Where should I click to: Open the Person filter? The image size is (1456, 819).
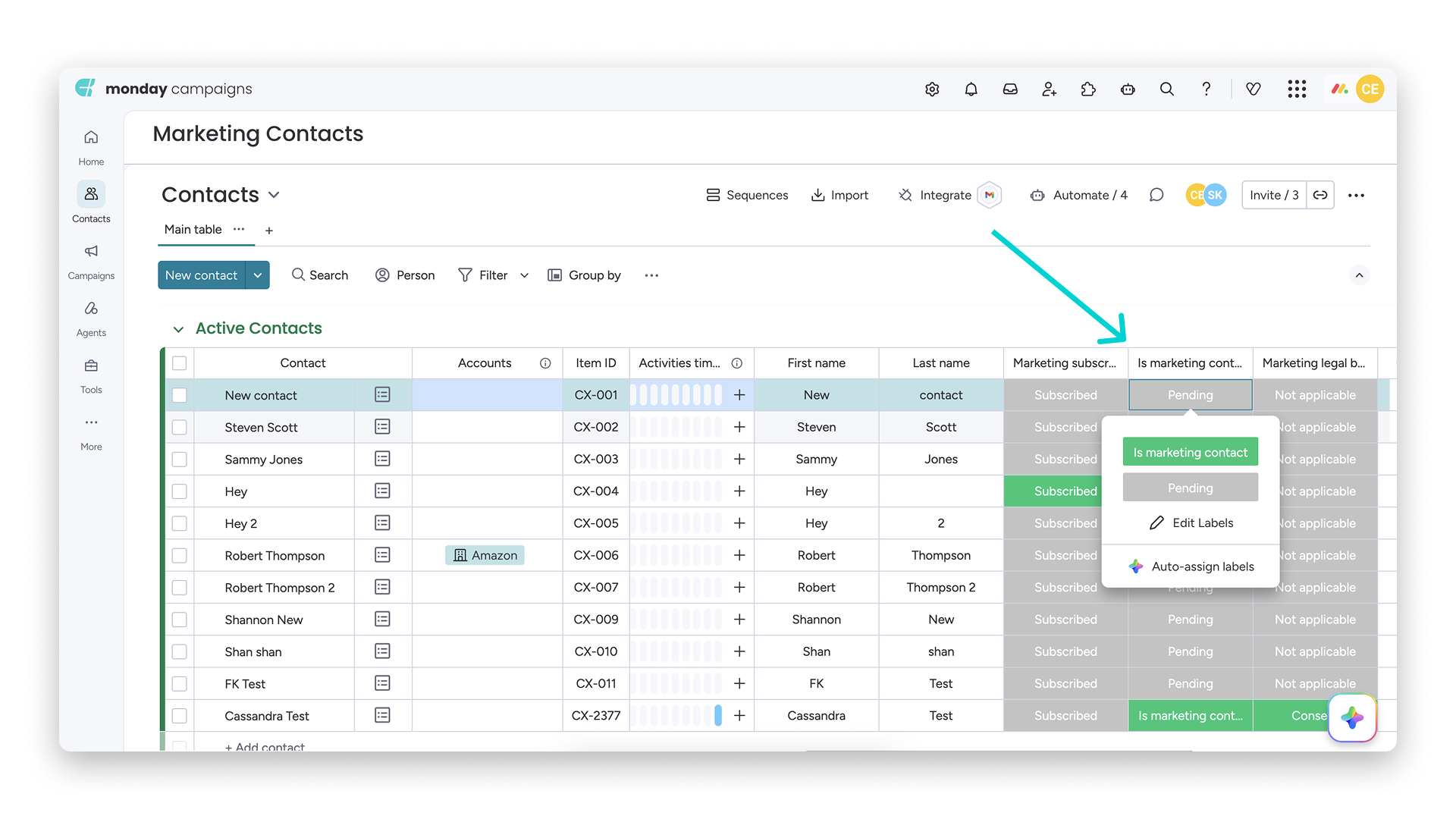(405, 275)
